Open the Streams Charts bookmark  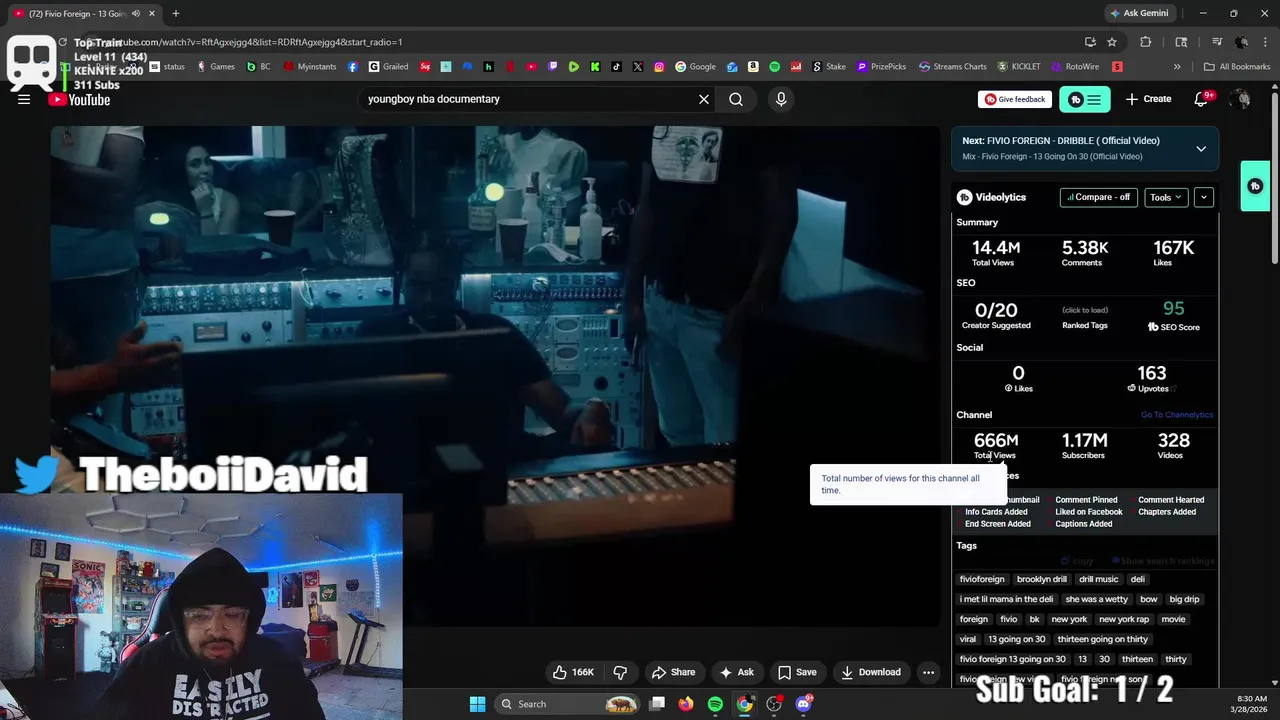coord(952,67)
